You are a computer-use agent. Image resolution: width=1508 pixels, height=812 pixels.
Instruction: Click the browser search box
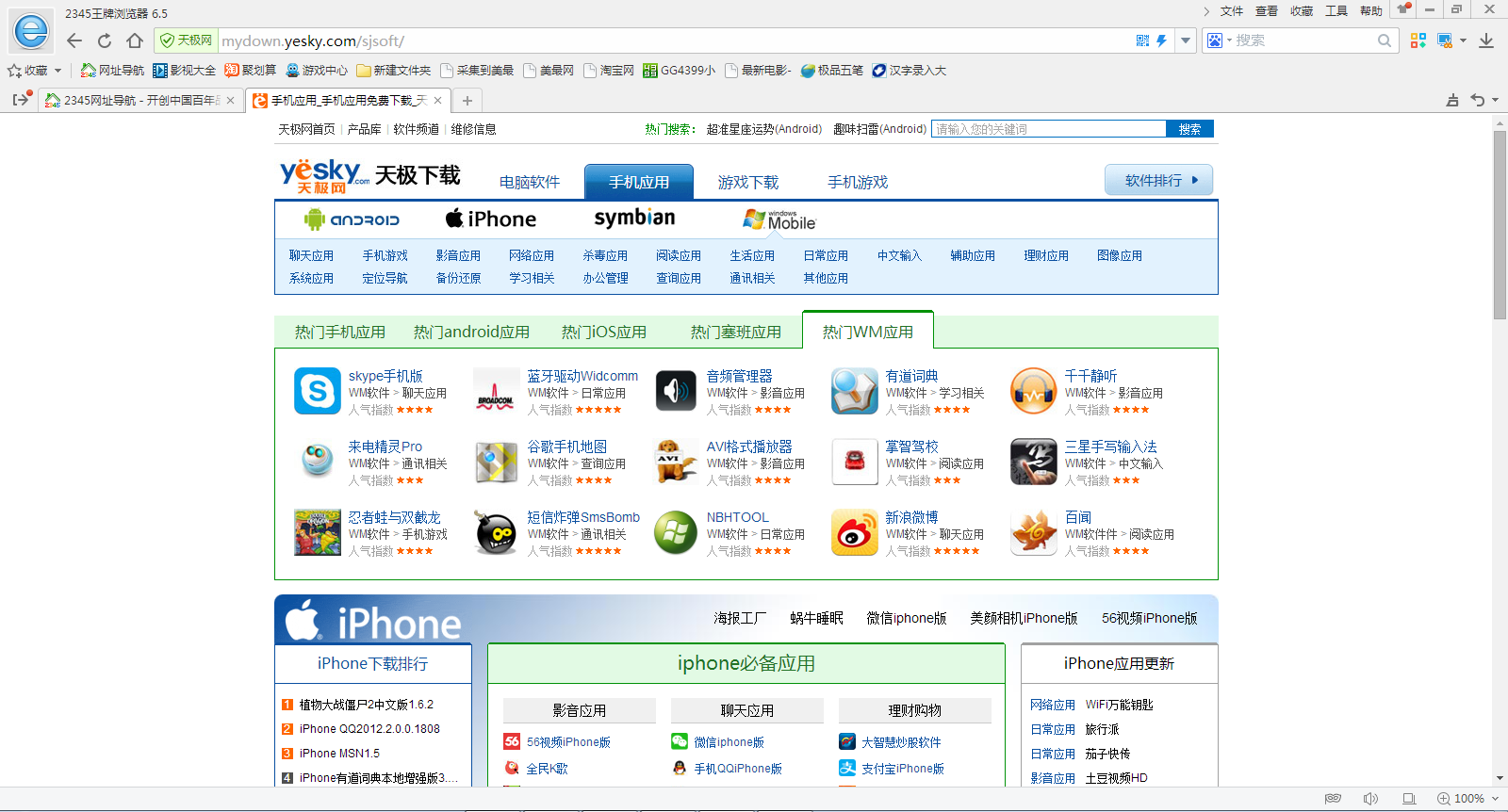tap(1303, 41)
